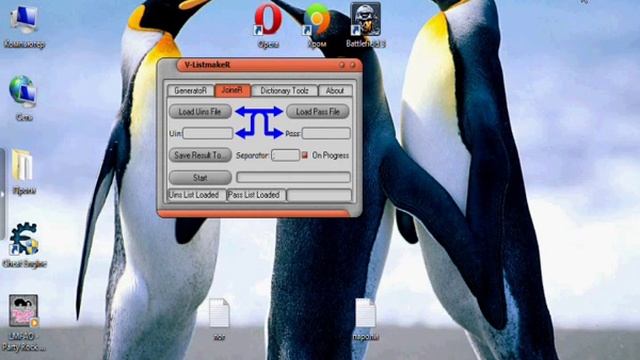
Task: Click the blue swap arrows graphic in JoineR
Action: click(259, 122)
